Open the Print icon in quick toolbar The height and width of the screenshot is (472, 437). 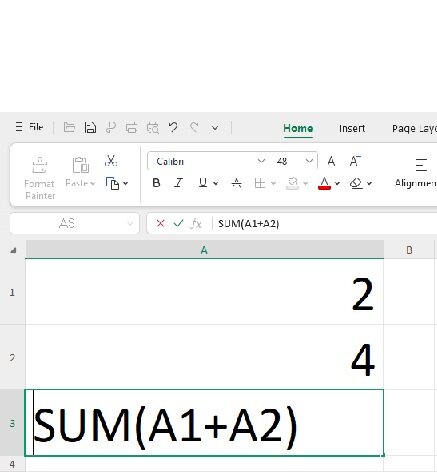pos(131,128)
